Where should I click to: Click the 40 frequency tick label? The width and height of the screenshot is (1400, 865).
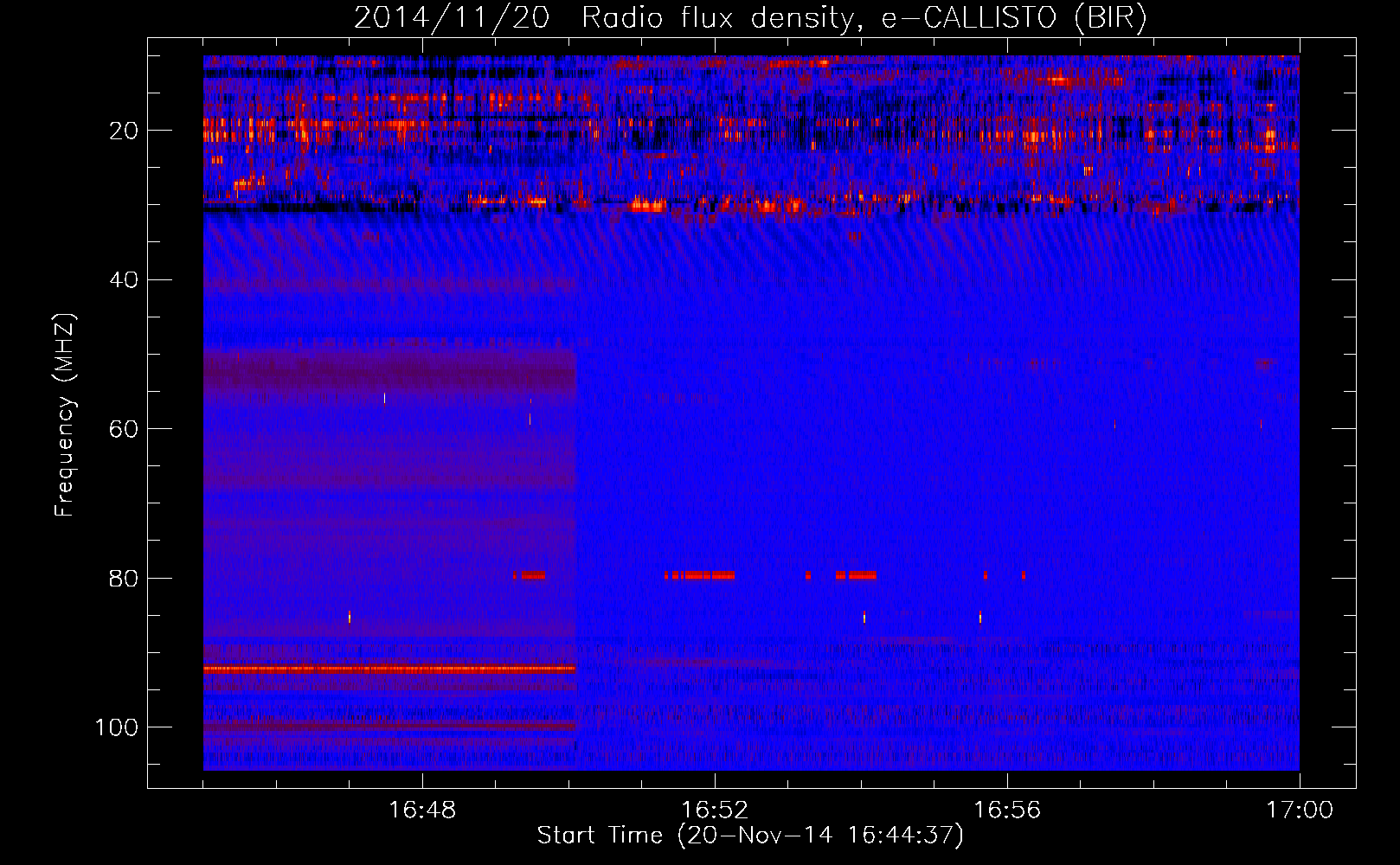point(124,280)
